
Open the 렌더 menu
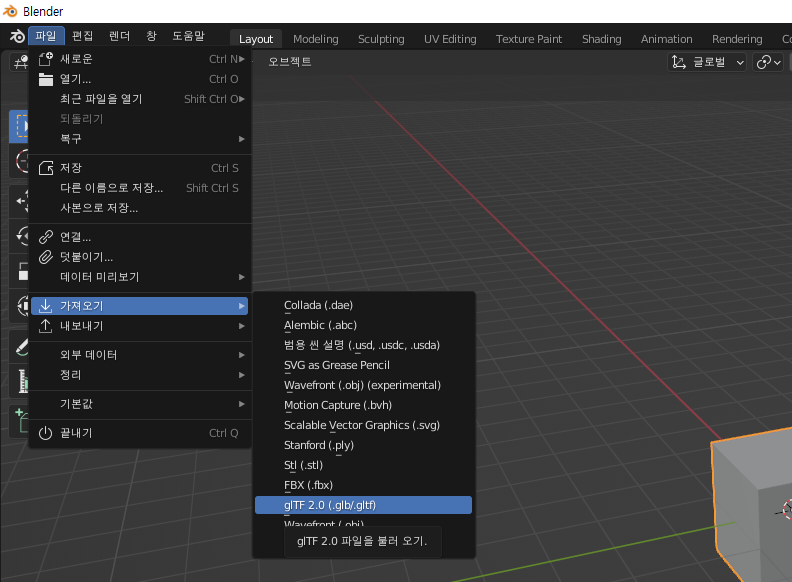click(120, 36)
